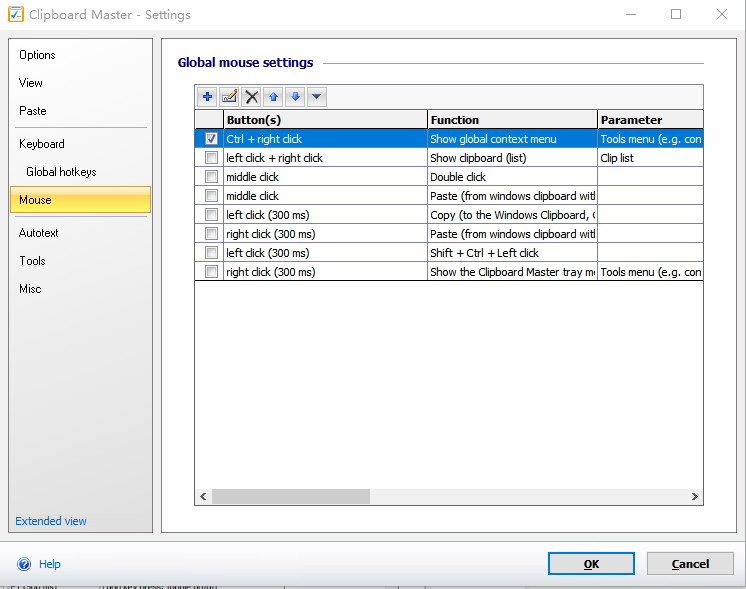Click the Cancel button
The width and height of the screenshot is (746, 589).
[690, 564]
